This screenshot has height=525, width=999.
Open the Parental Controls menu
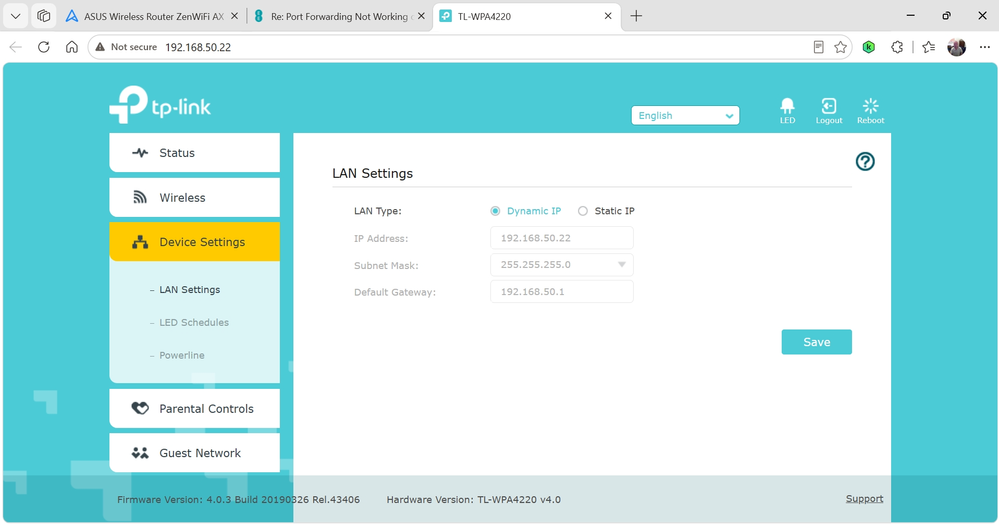click(x=194, y=408)
